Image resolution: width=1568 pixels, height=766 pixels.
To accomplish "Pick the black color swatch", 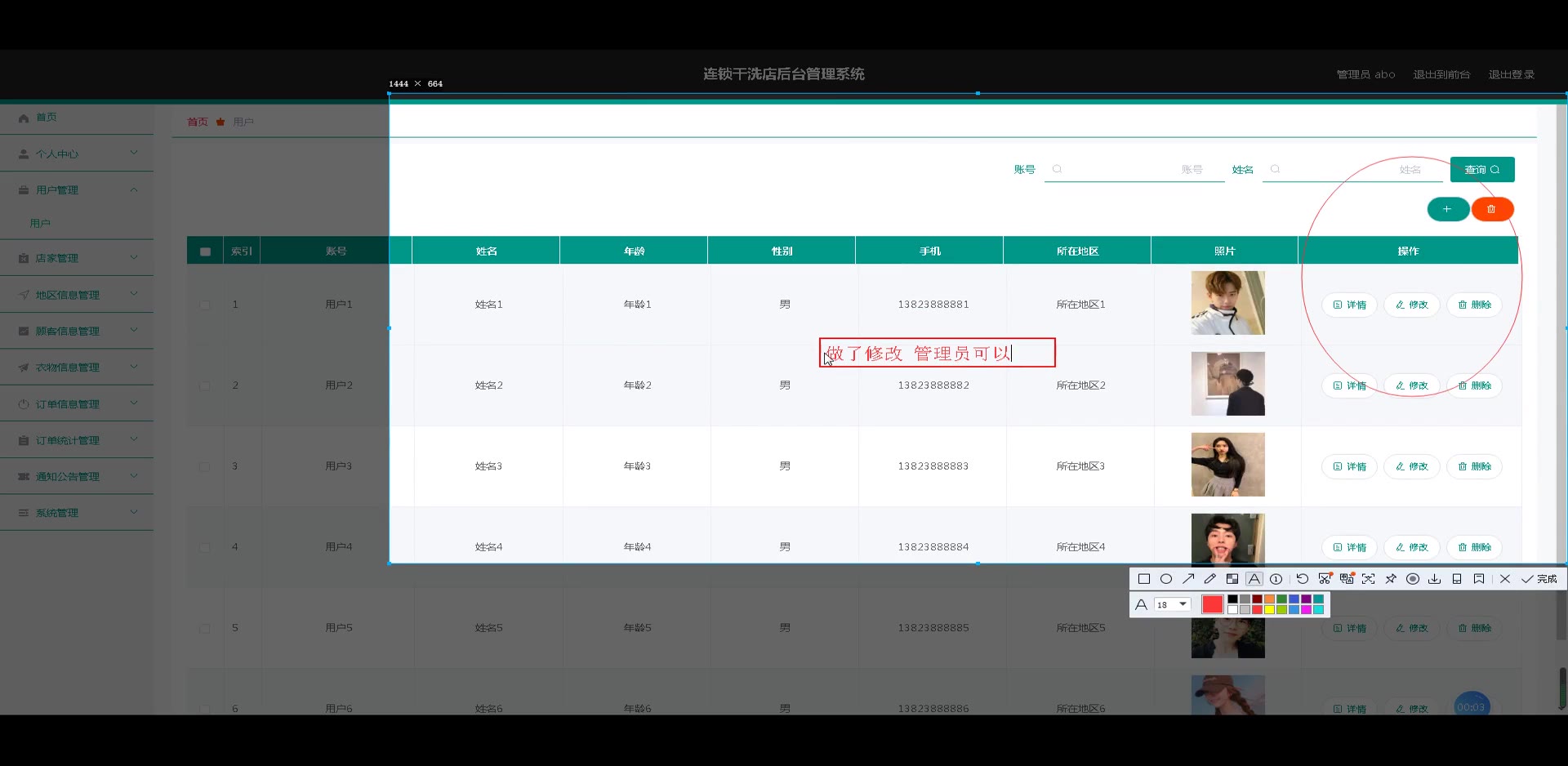I will [x=1233, y=599].
